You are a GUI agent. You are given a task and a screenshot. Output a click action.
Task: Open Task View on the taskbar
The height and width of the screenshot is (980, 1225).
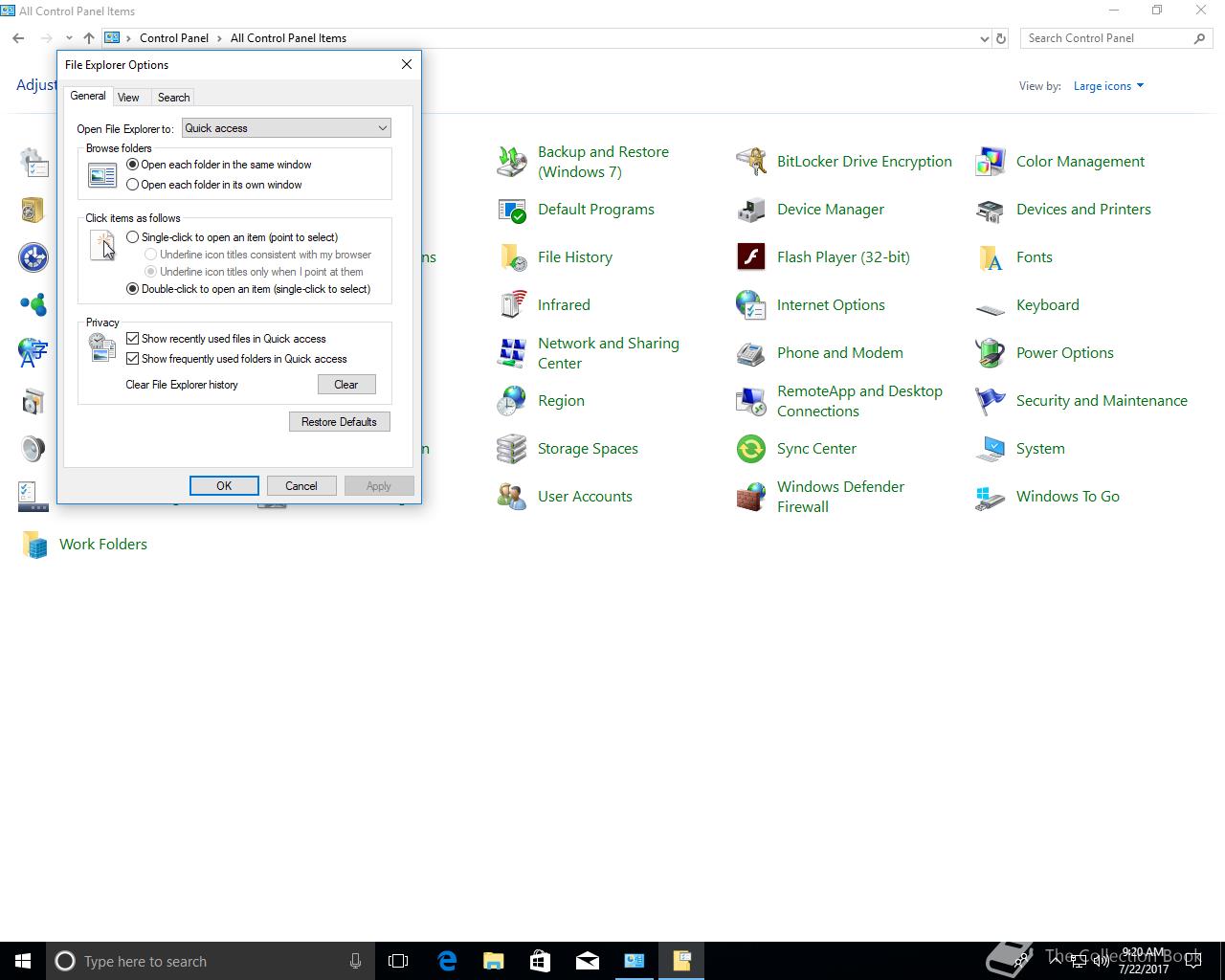[398, 961]
